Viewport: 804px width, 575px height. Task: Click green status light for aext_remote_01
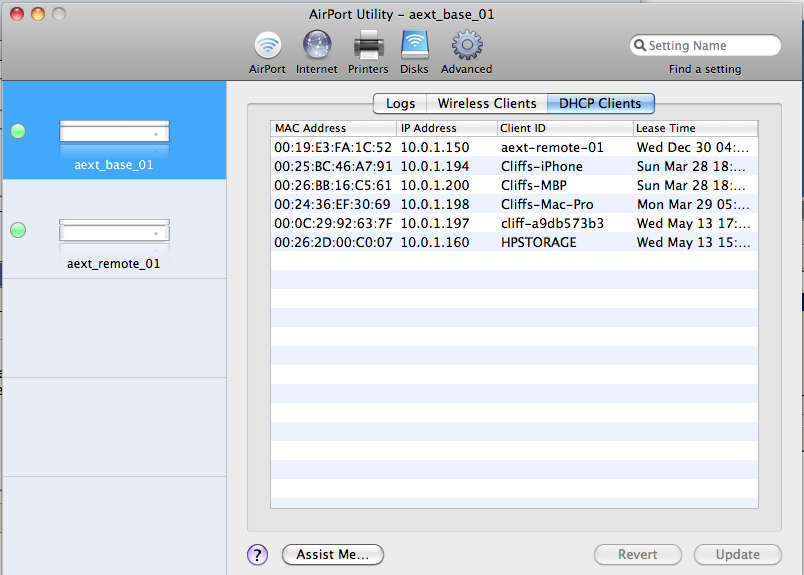tap(18, 230)
